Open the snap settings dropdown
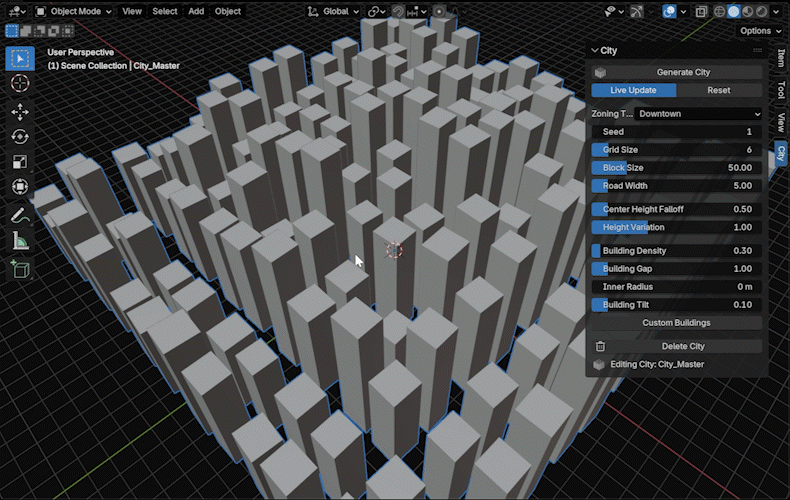Screen dimensions: 790x500 click(x=417, y=11)
